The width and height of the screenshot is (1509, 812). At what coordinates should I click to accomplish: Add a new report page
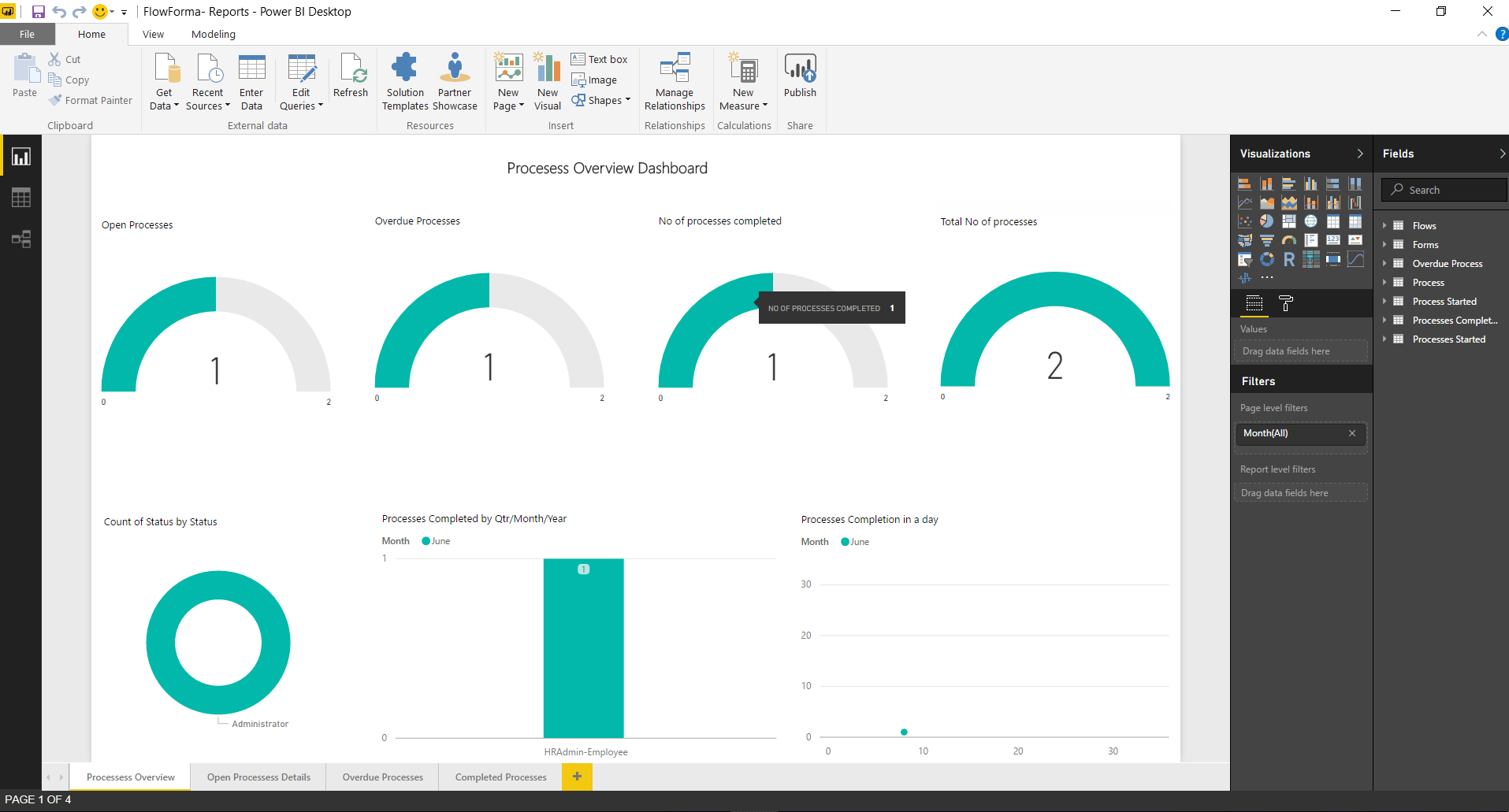(577, 777)
